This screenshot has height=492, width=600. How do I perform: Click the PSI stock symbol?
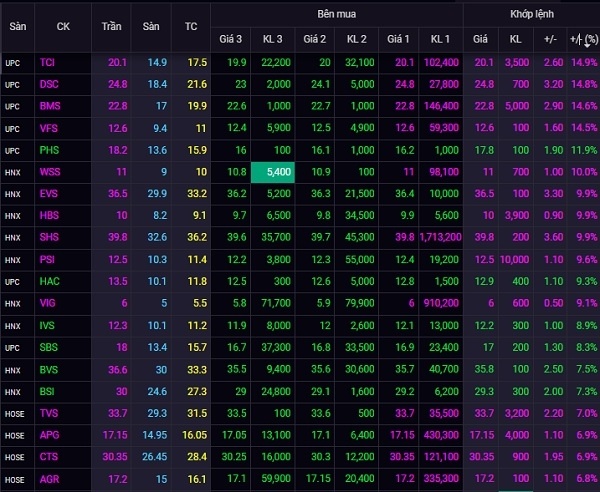point(47,260)
